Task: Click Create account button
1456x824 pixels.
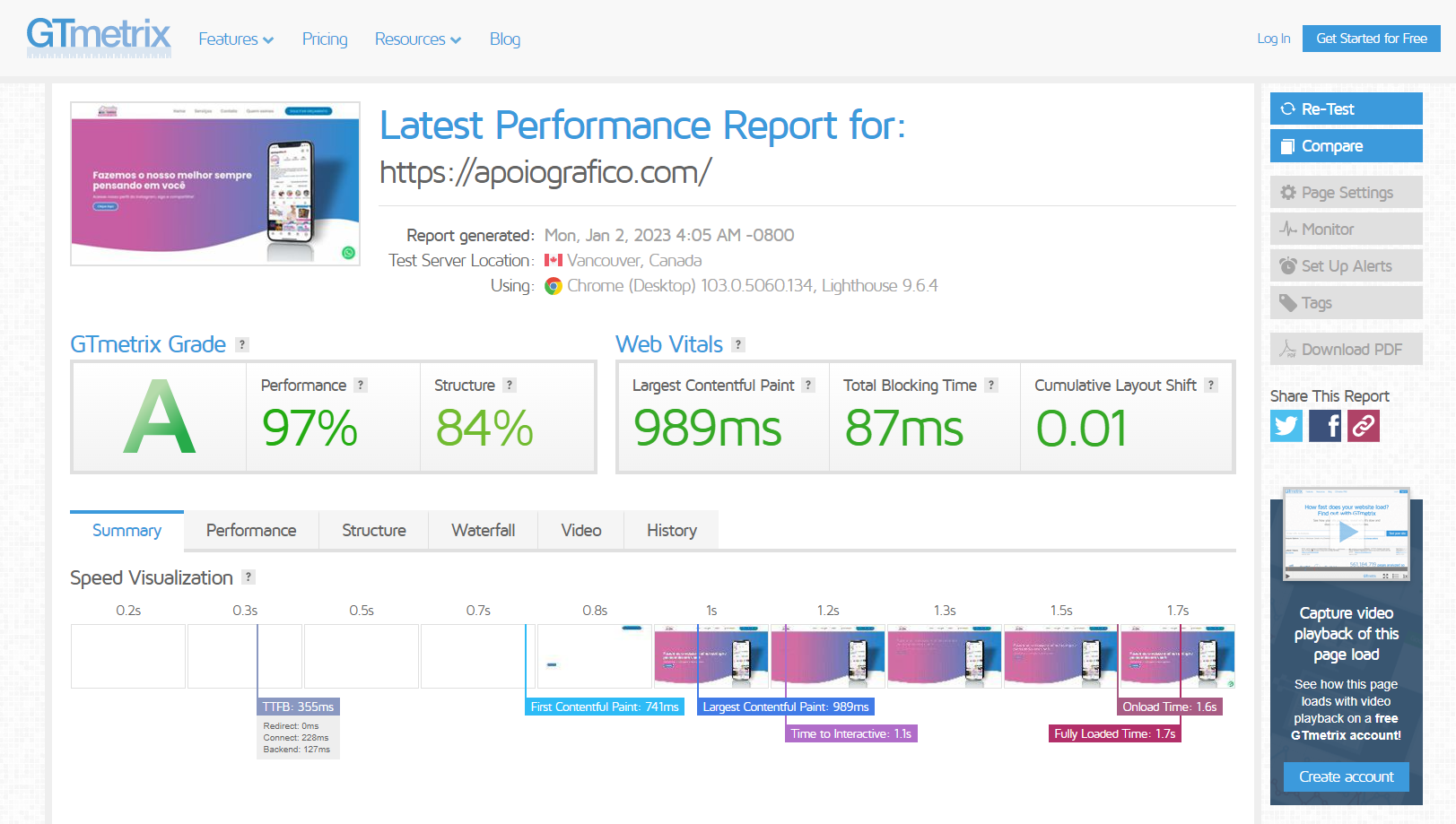Action: pyautogui.click(x=1347, y=776)
